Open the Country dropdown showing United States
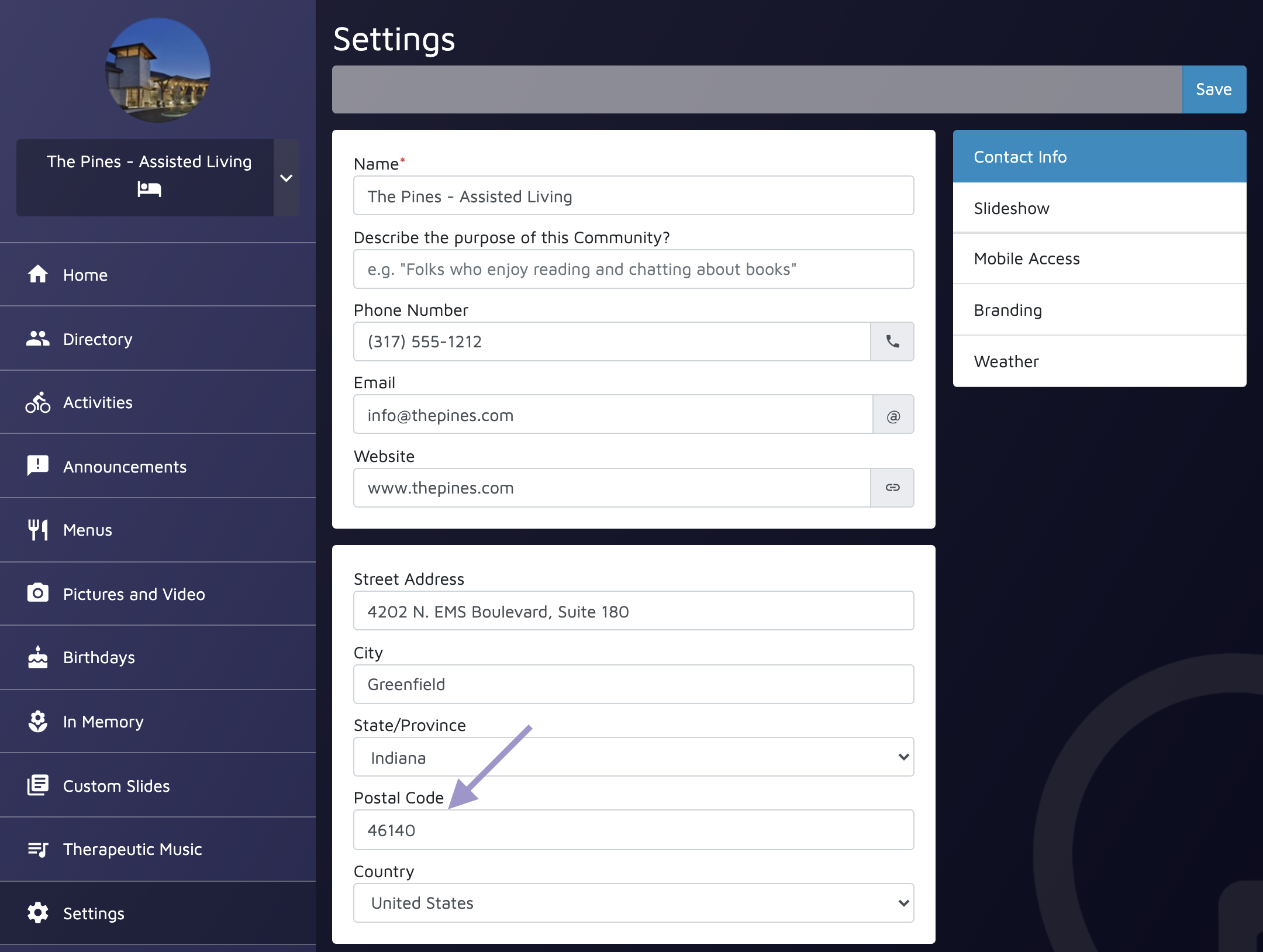Viewport: 1263px width, 952px height. (634, 903)
